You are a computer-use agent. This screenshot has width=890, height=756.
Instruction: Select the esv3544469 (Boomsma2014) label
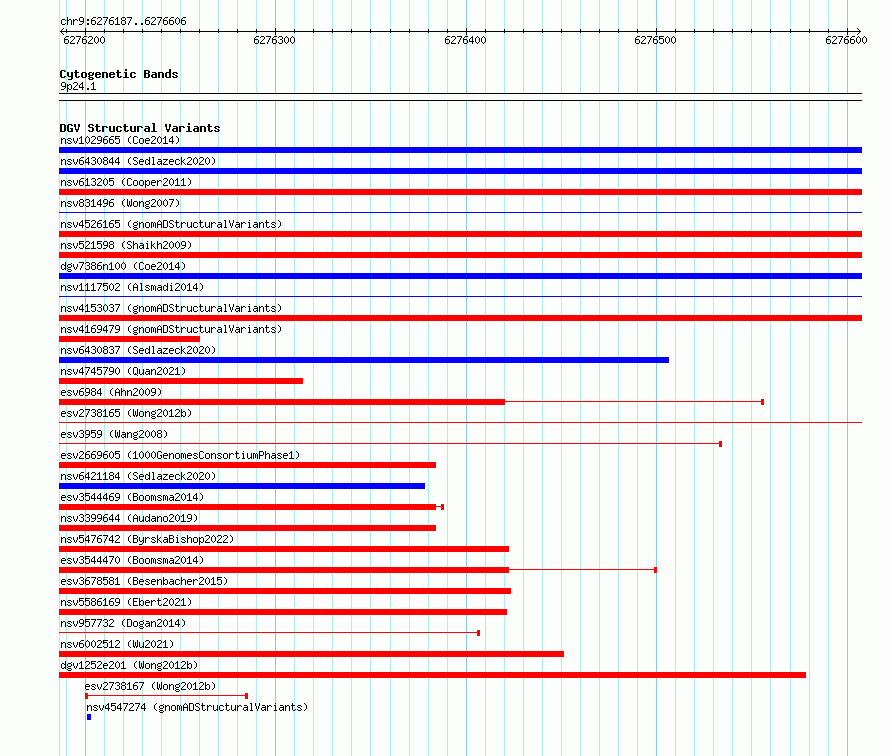tap(132, 497)
